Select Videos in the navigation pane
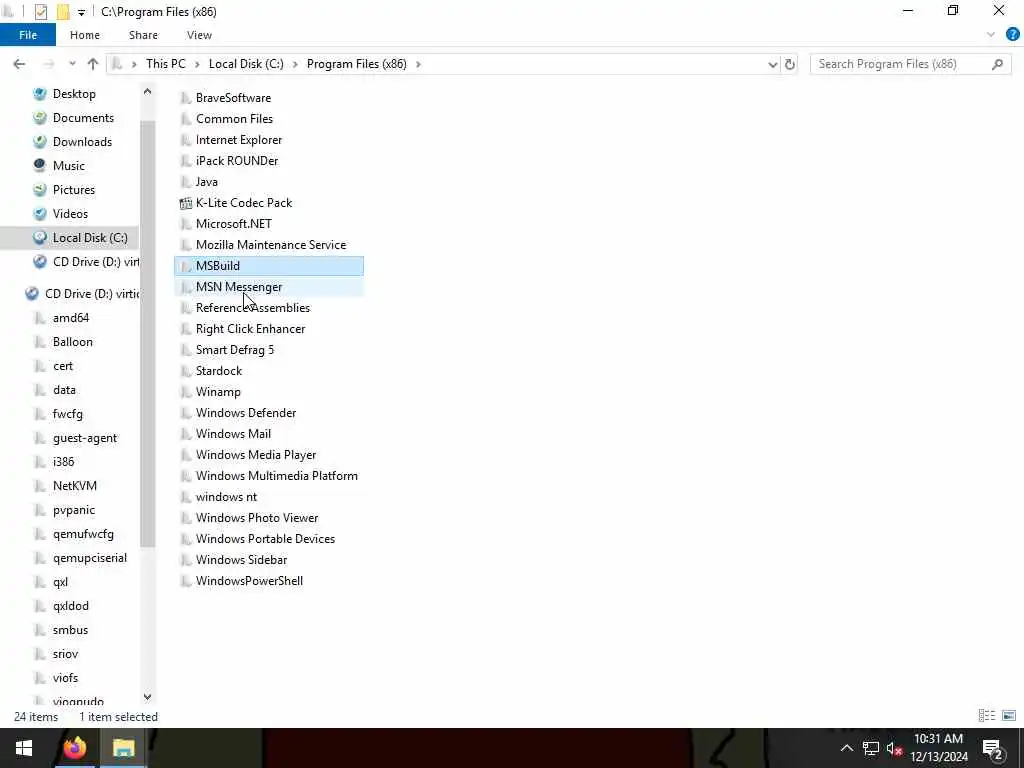This screenshot has height=768, width=1024. 70,214
